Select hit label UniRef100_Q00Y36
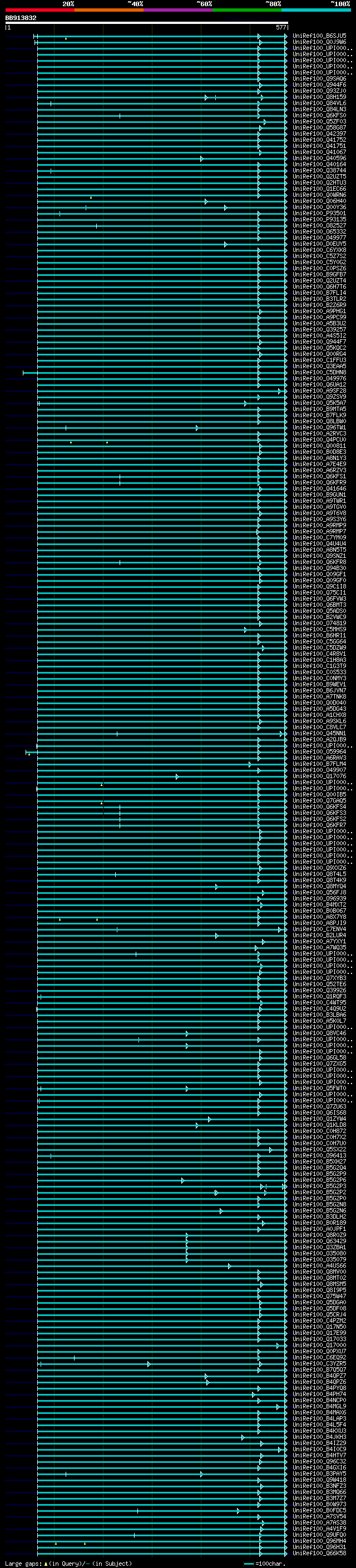356x1568 pixels. 319,207
